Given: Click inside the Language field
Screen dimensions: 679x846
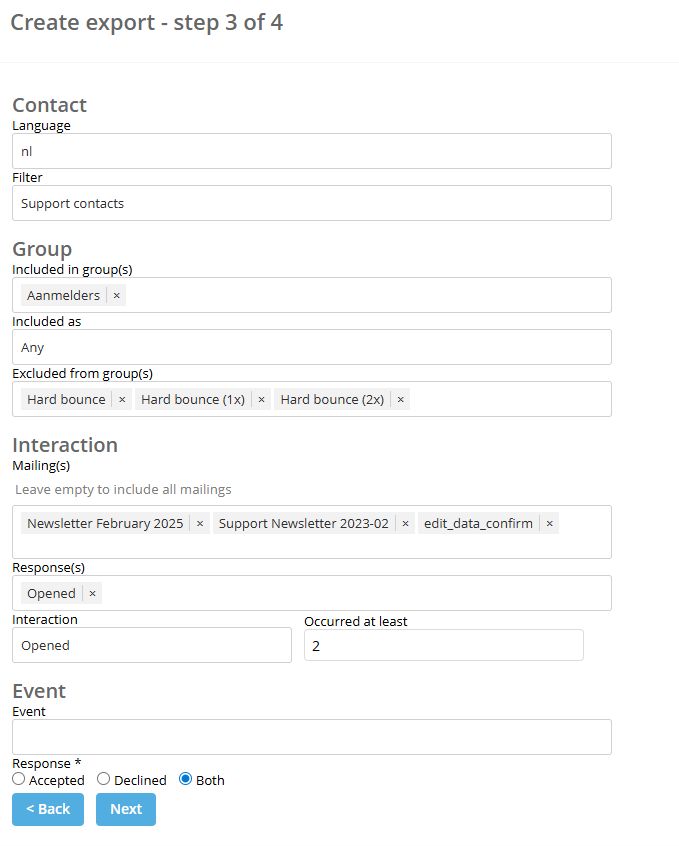Looking at the screenshot, I should tap(311, 151).
